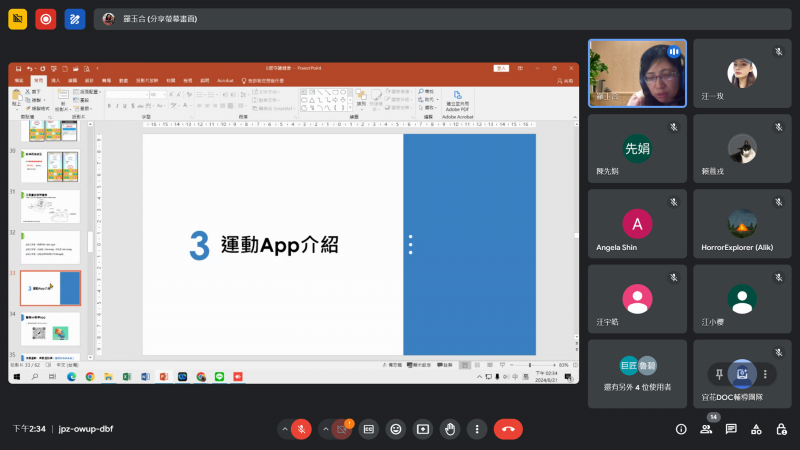Open the font size combo box
Viewport: 800px width, 450px height.
(x=158, y=94)
